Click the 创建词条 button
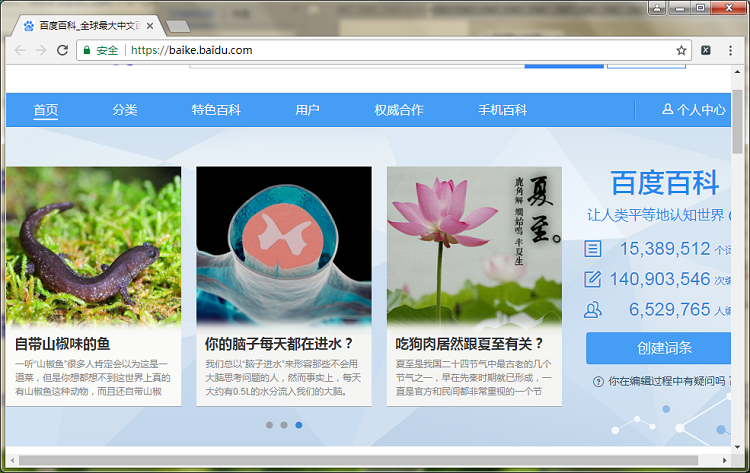This screenshot has width=750, height=473. [x=659, y=348]
